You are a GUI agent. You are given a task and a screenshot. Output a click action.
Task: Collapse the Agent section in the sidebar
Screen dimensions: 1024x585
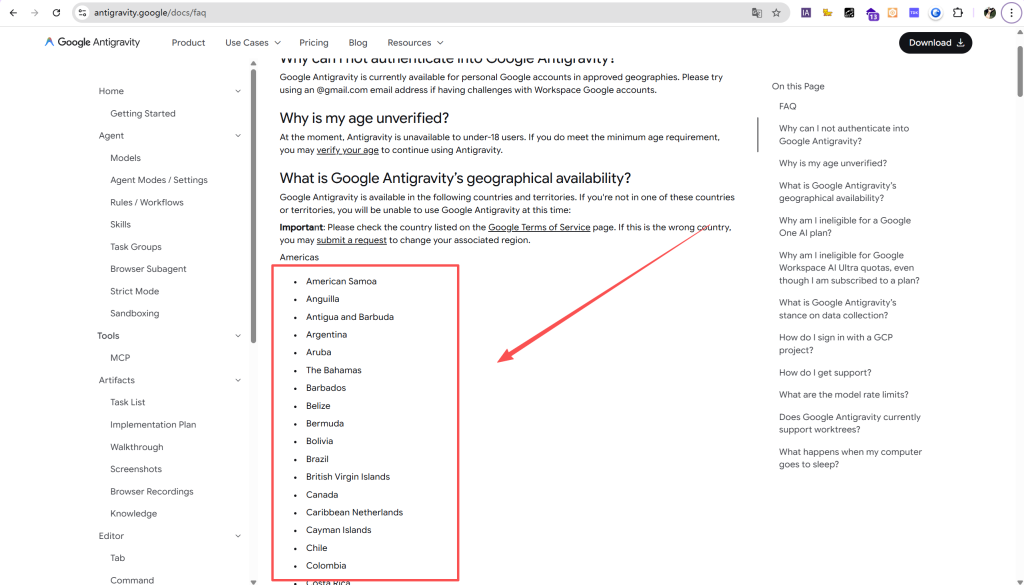tap(238, 136)
